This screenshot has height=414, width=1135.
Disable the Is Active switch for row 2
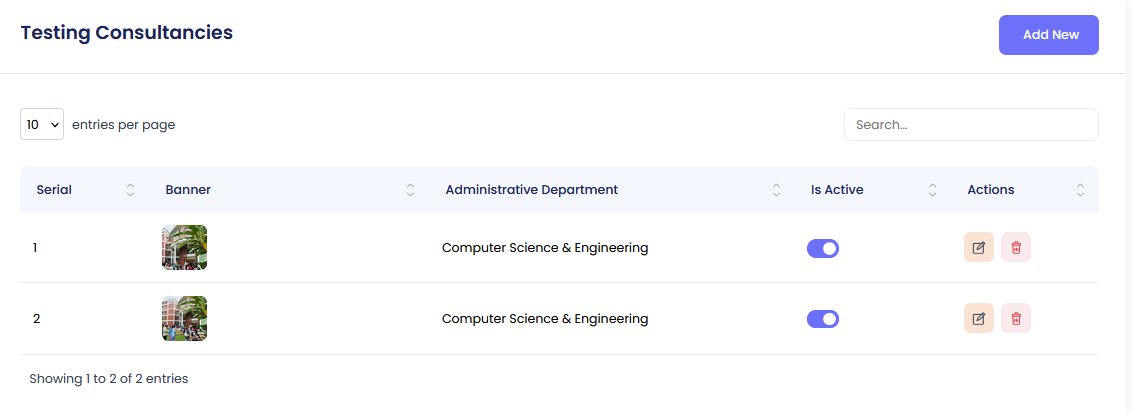[x=822, y=319]
